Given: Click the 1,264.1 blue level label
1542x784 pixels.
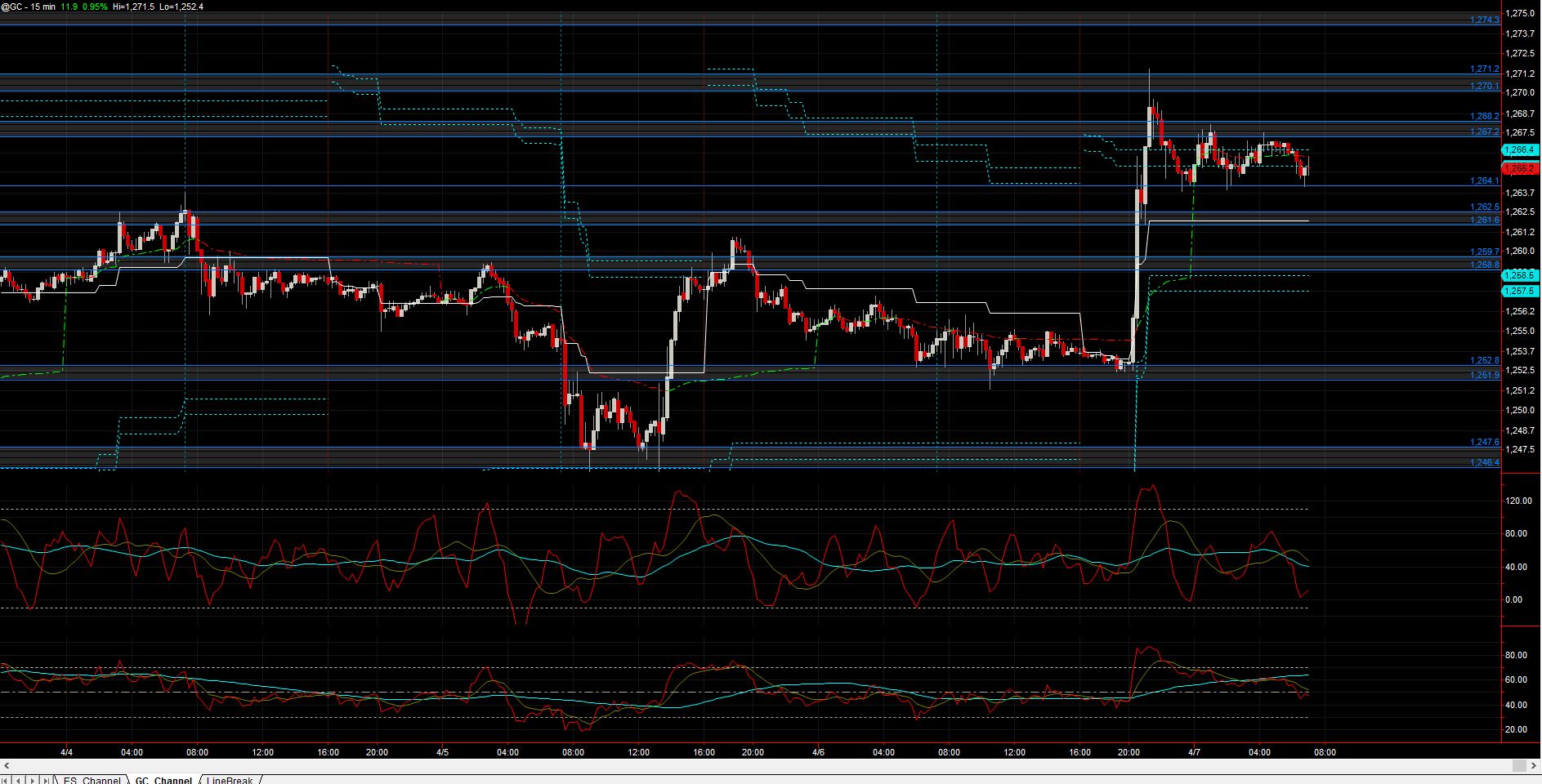Looking at the screenshot, I should (x=1485, y=181).
